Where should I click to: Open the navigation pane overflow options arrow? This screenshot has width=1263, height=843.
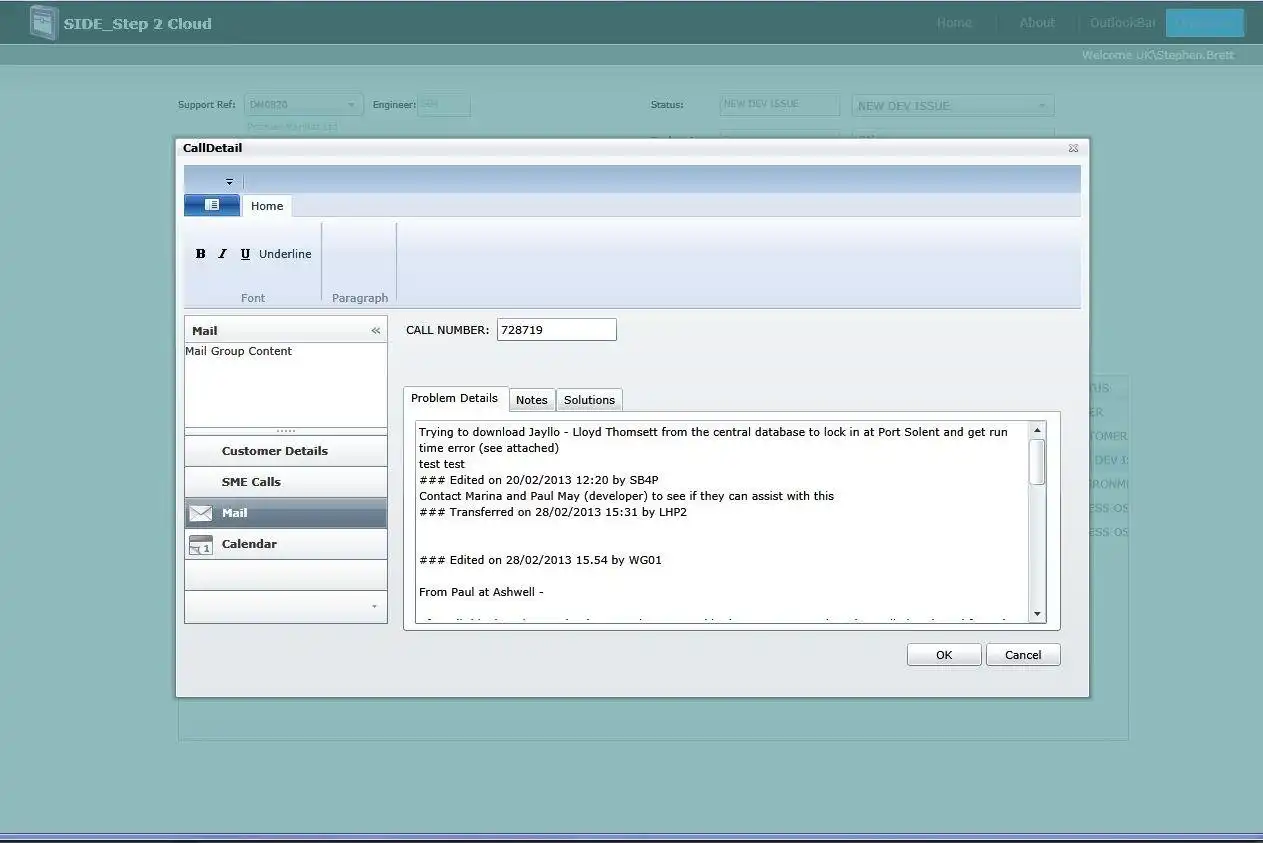coord(374,607)
